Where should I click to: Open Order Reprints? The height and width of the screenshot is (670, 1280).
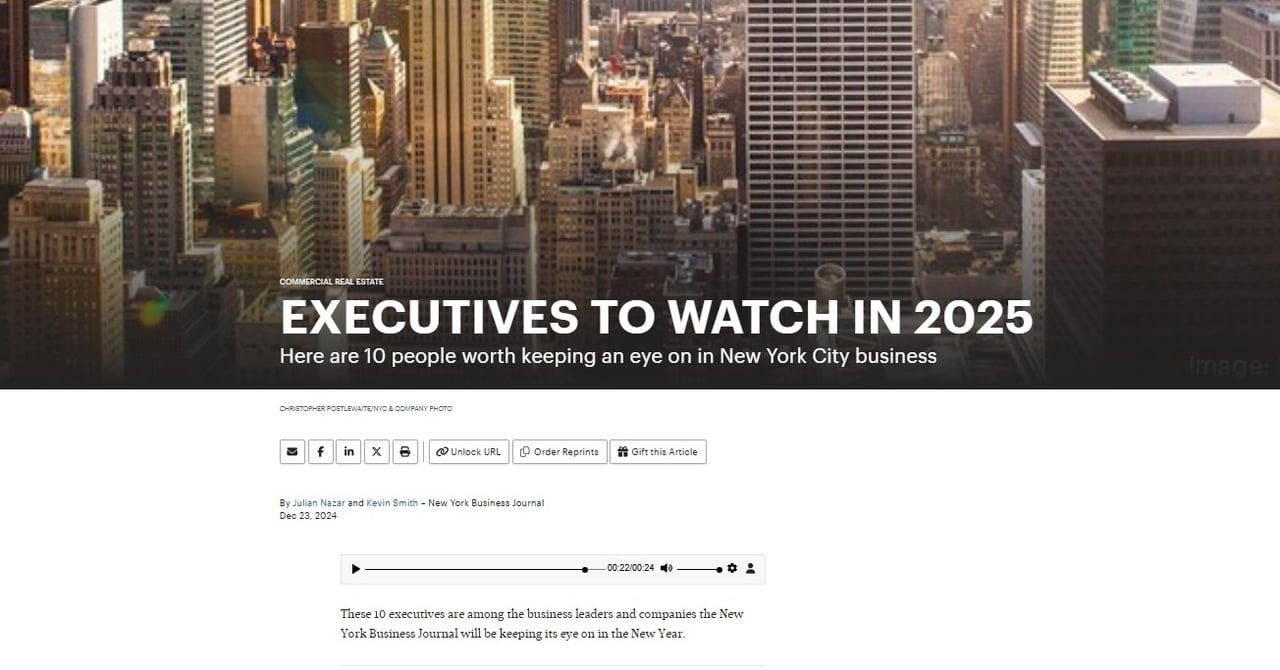pos(559,452)
